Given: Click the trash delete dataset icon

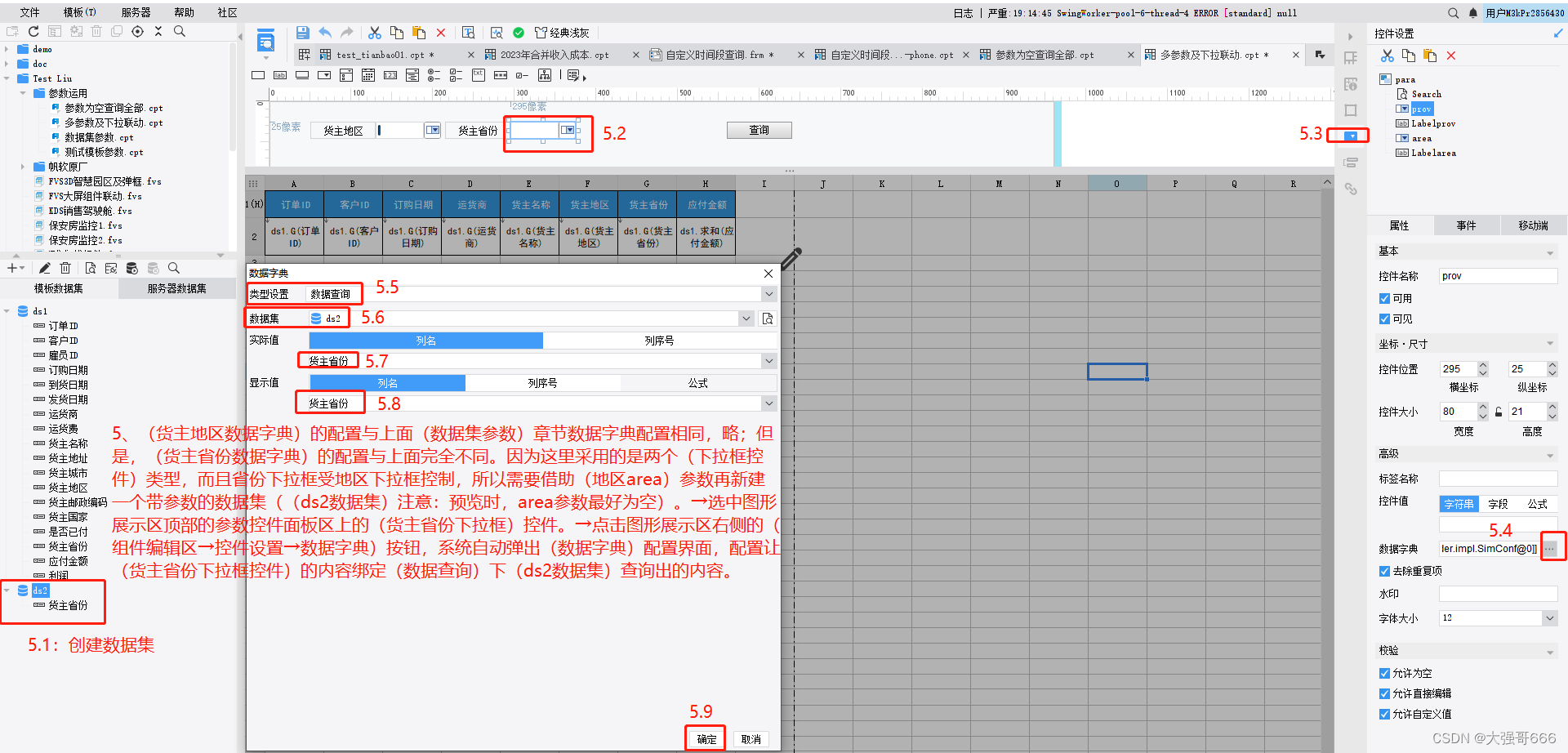Looking at the screenshot, I should pos(65,268).
